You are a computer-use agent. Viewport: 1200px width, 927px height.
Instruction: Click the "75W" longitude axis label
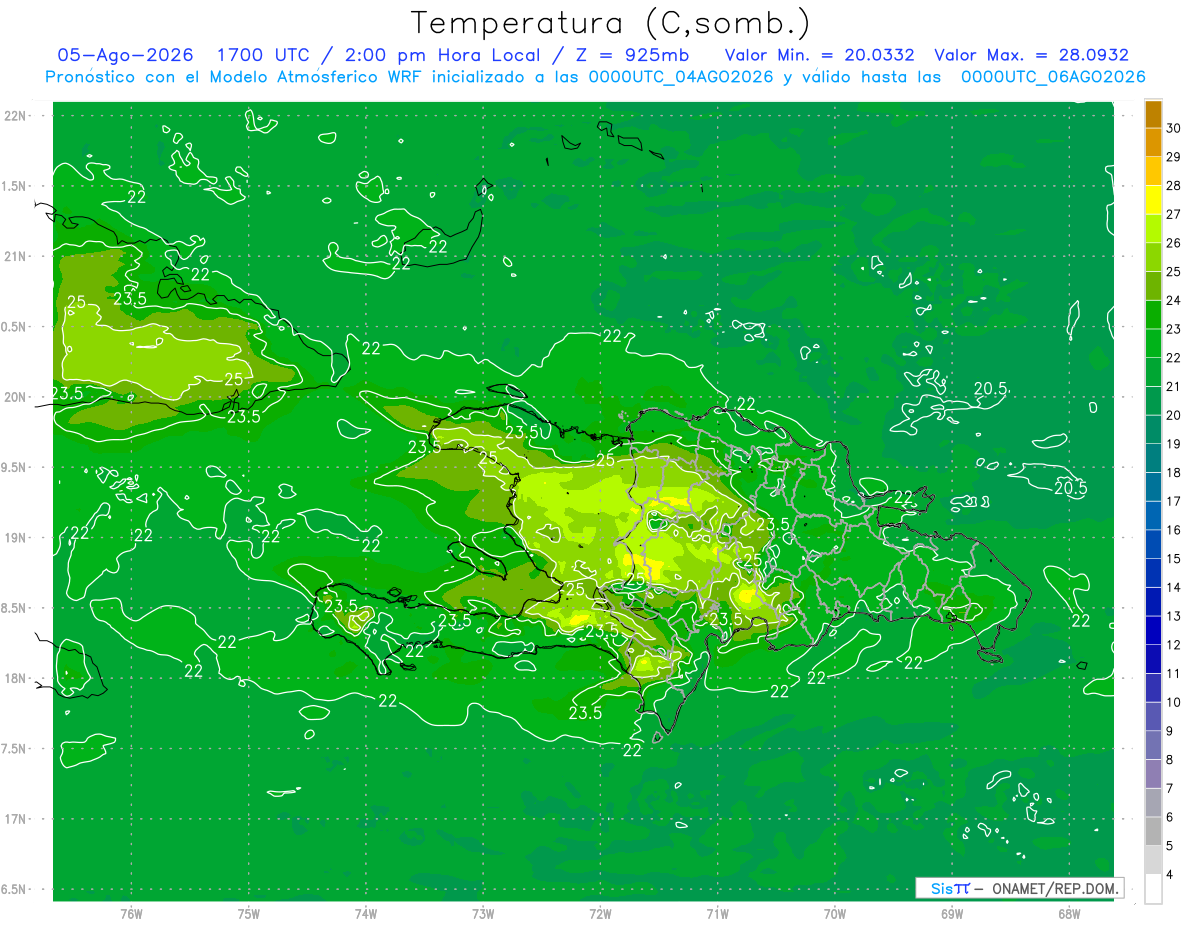pyautogui.click(x=249, y=914)
